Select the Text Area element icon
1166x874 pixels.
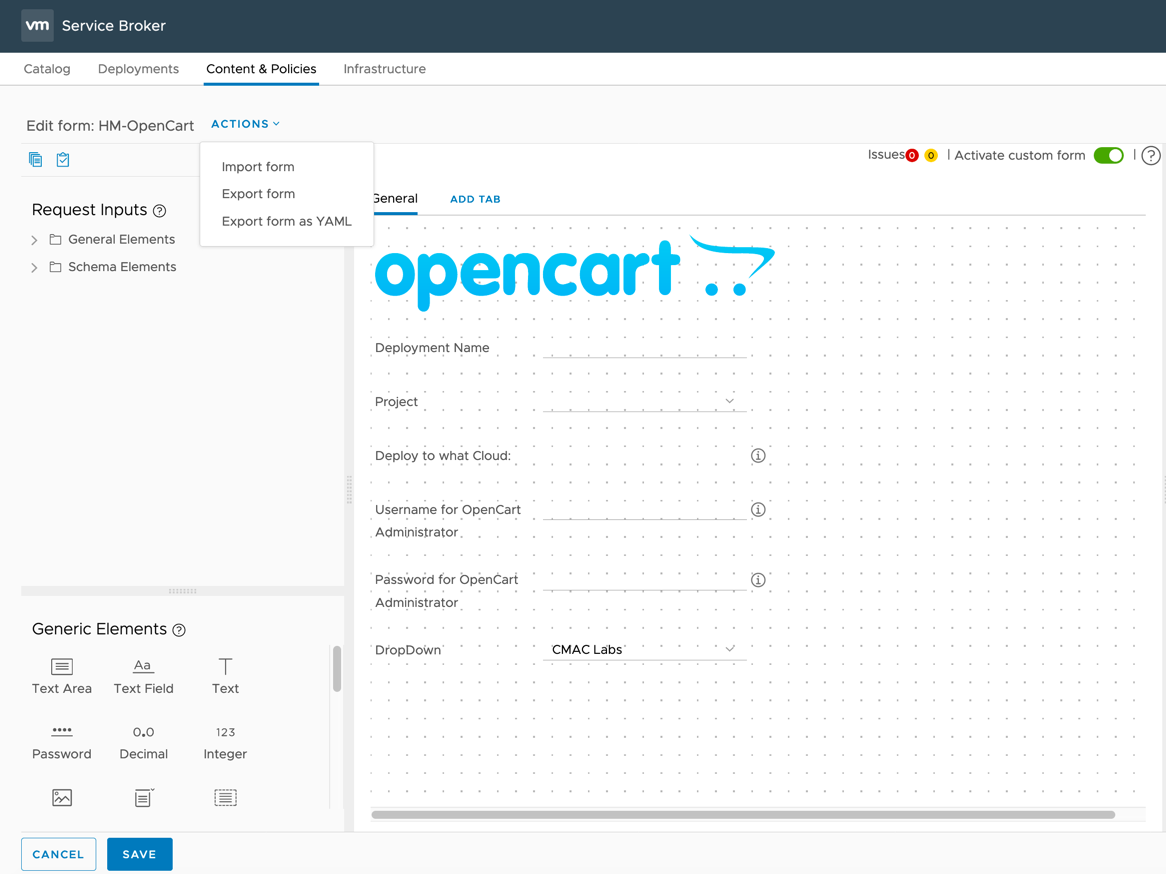(62, 667)
